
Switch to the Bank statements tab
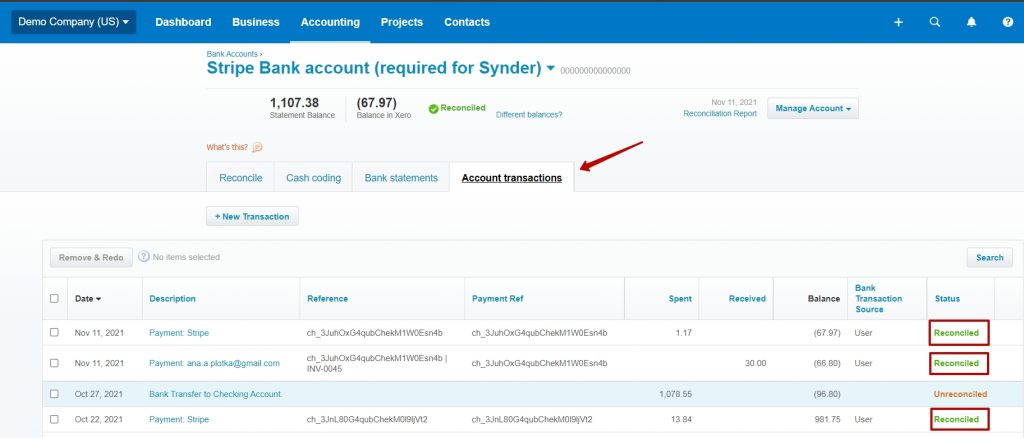pos(401,178)
